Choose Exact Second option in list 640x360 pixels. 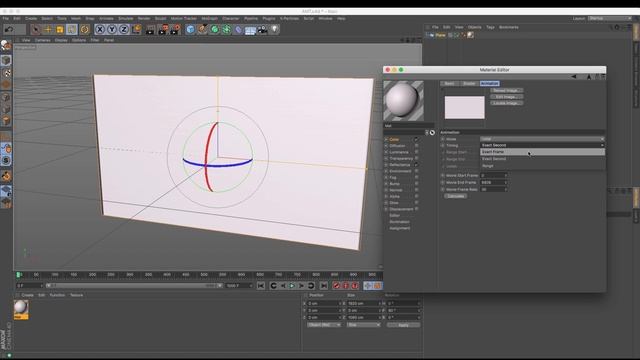[x=542, y=159]
